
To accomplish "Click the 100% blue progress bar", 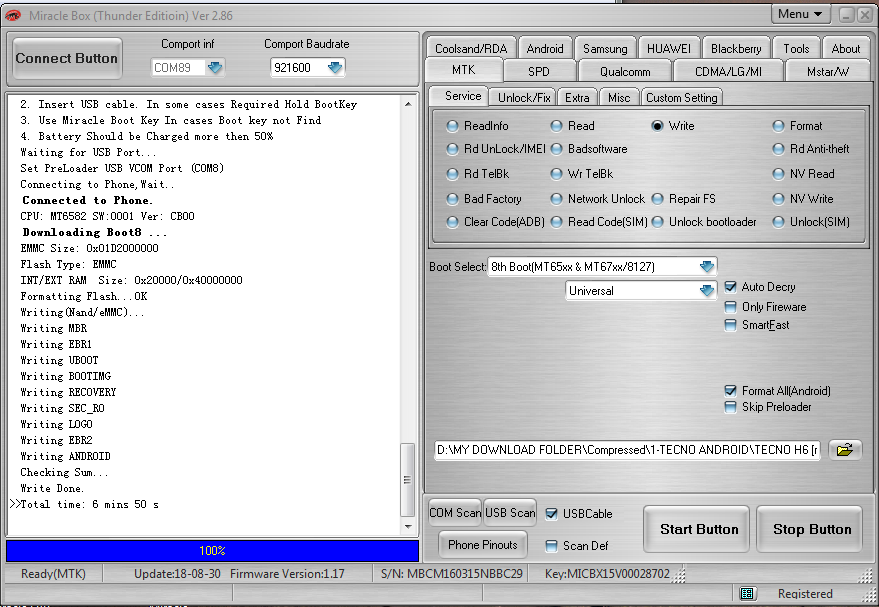I will click(212, 550).
